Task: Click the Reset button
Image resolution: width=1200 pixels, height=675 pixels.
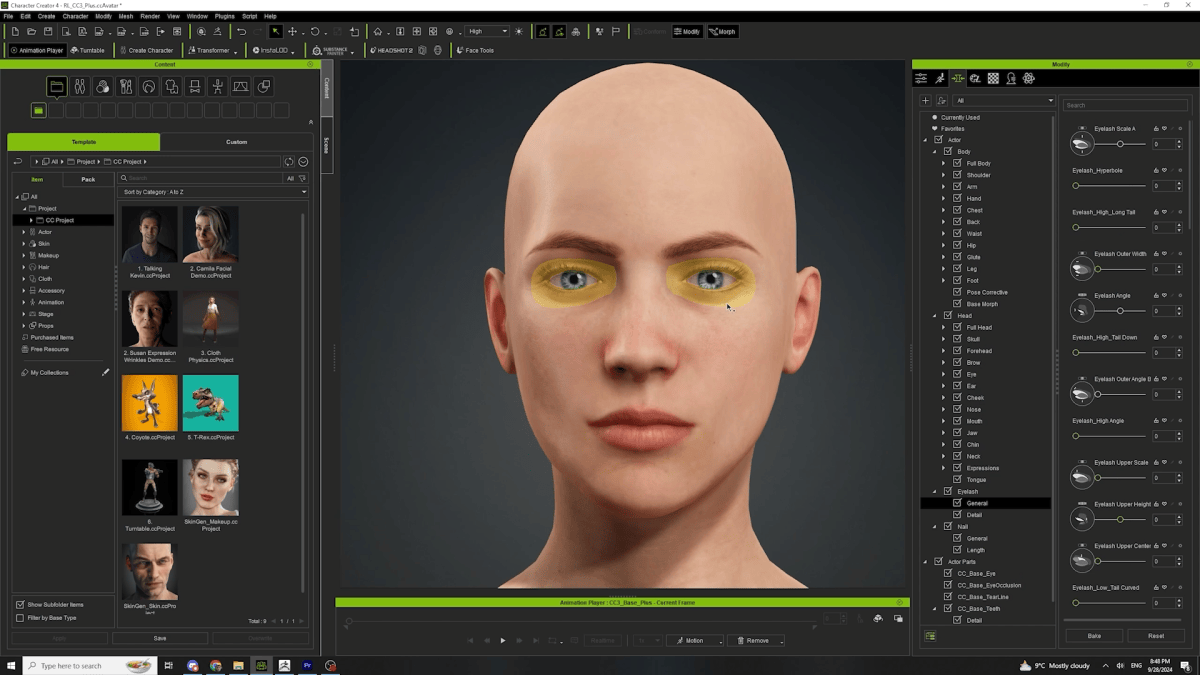Action: 1156,636
